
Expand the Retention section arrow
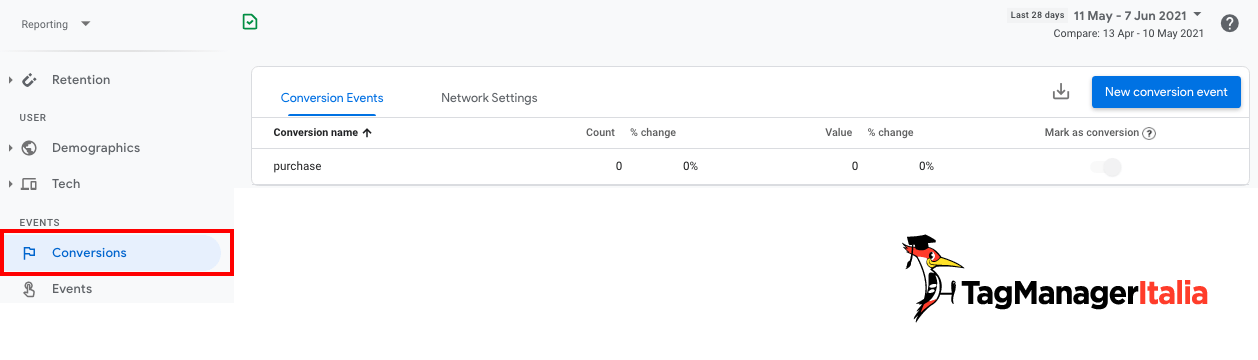pyautogui.click(x=10, y=80)
